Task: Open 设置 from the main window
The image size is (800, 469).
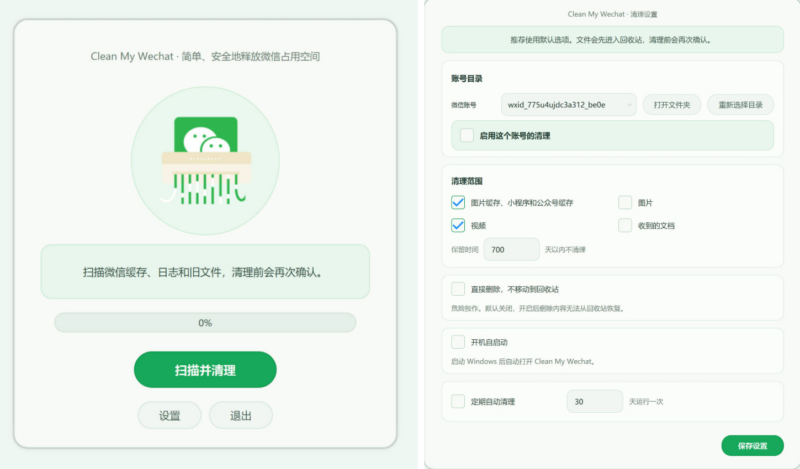Action: [169, 415]
